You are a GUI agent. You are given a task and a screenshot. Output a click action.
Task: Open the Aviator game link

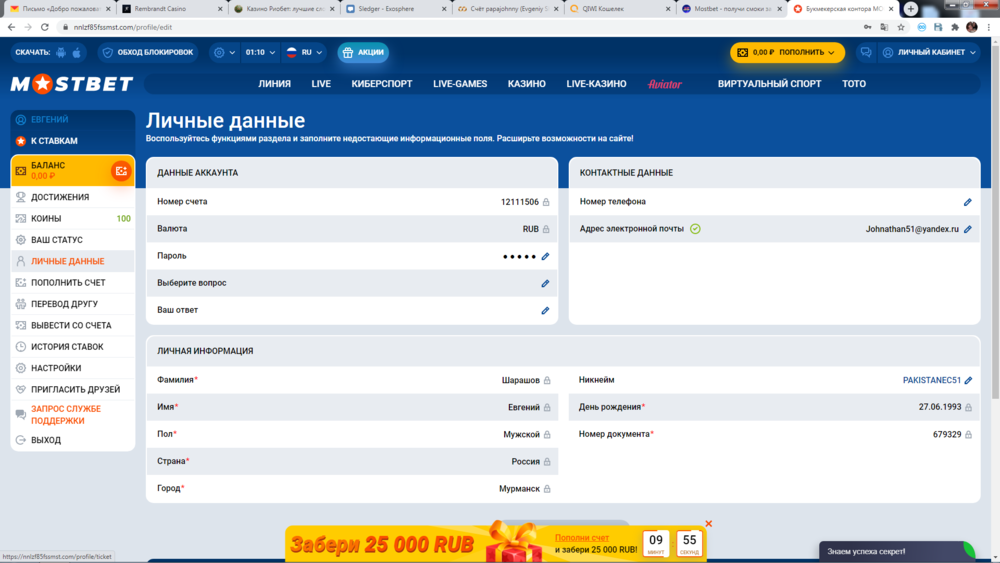[665, 84]
